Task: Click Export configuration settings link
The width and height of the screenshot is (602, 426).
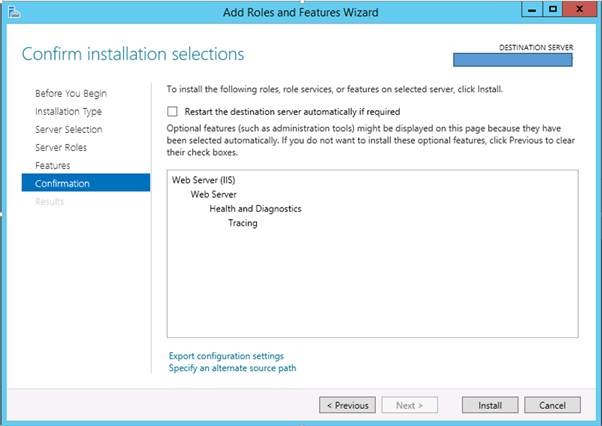Action: pos(225,356)
